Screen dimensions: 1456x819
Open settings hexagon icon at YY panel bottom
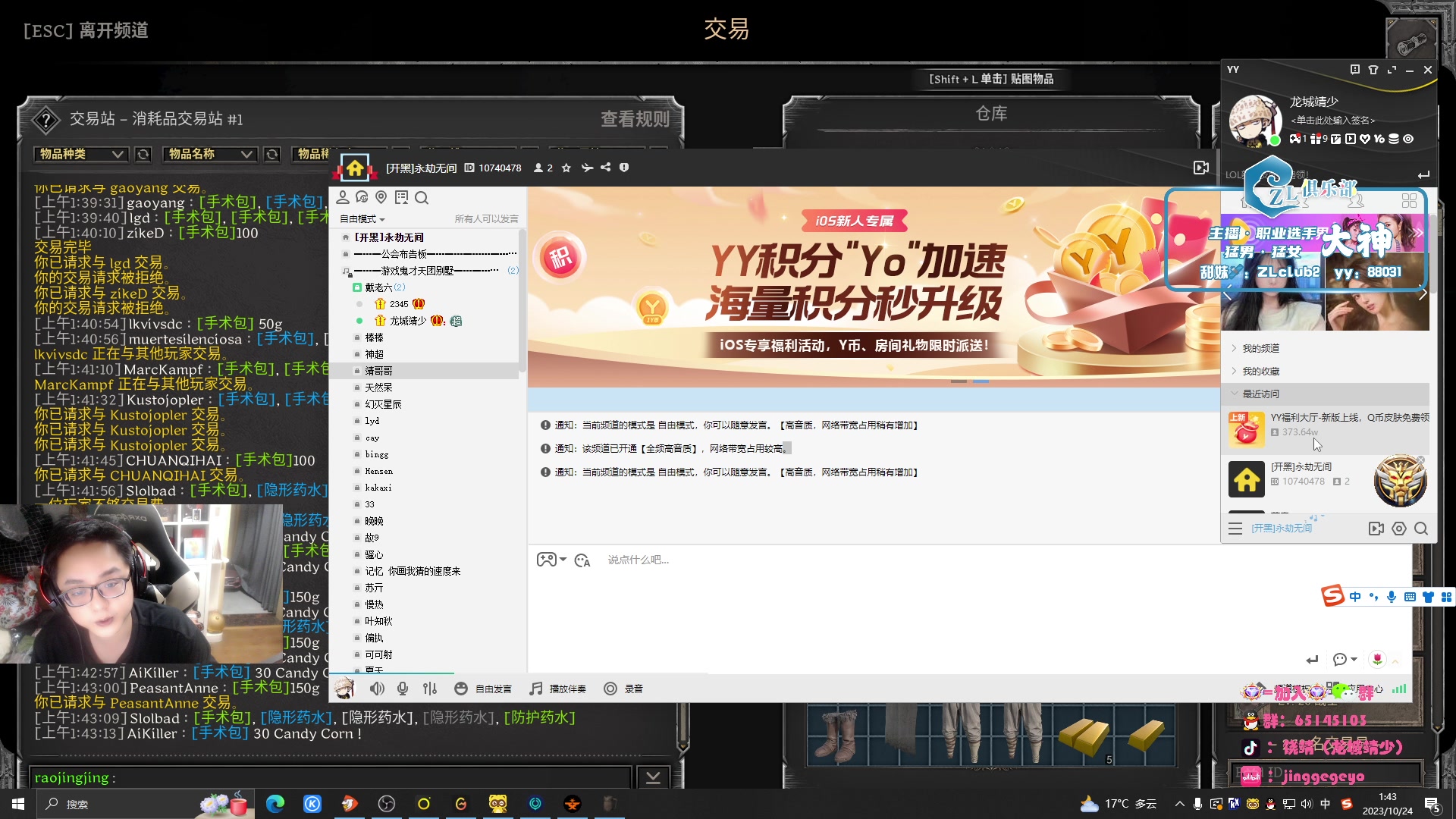1399,529
